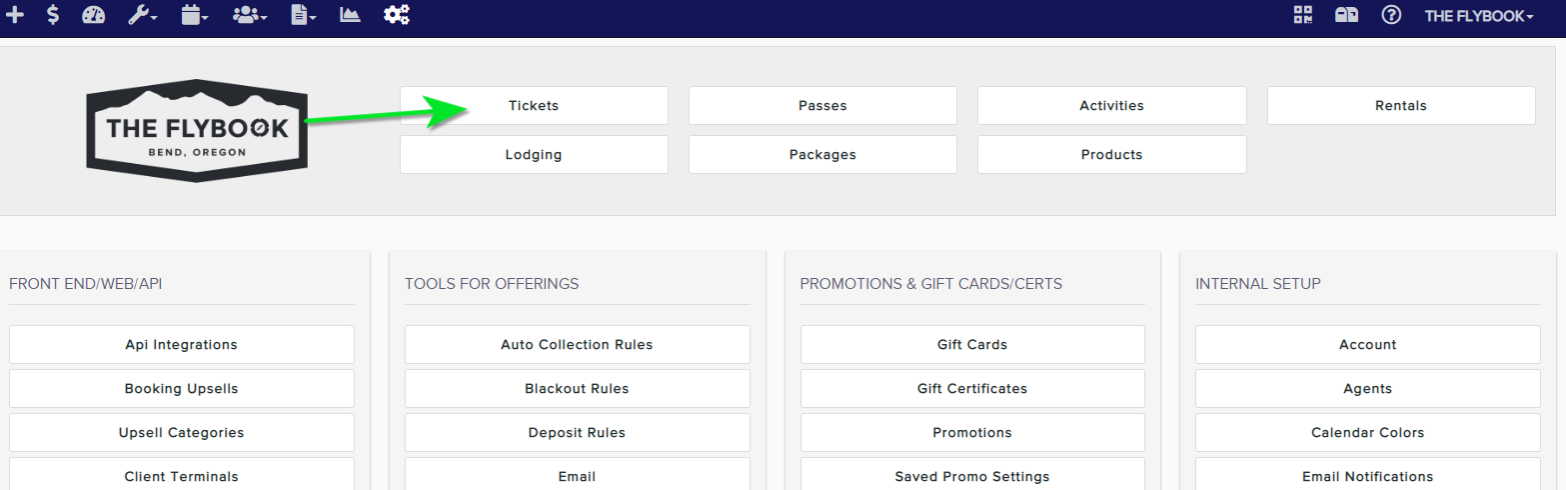This screenshot has height=490, width=1566.
Task: Click the QR code scanner icon
Action: [1302, 15]
